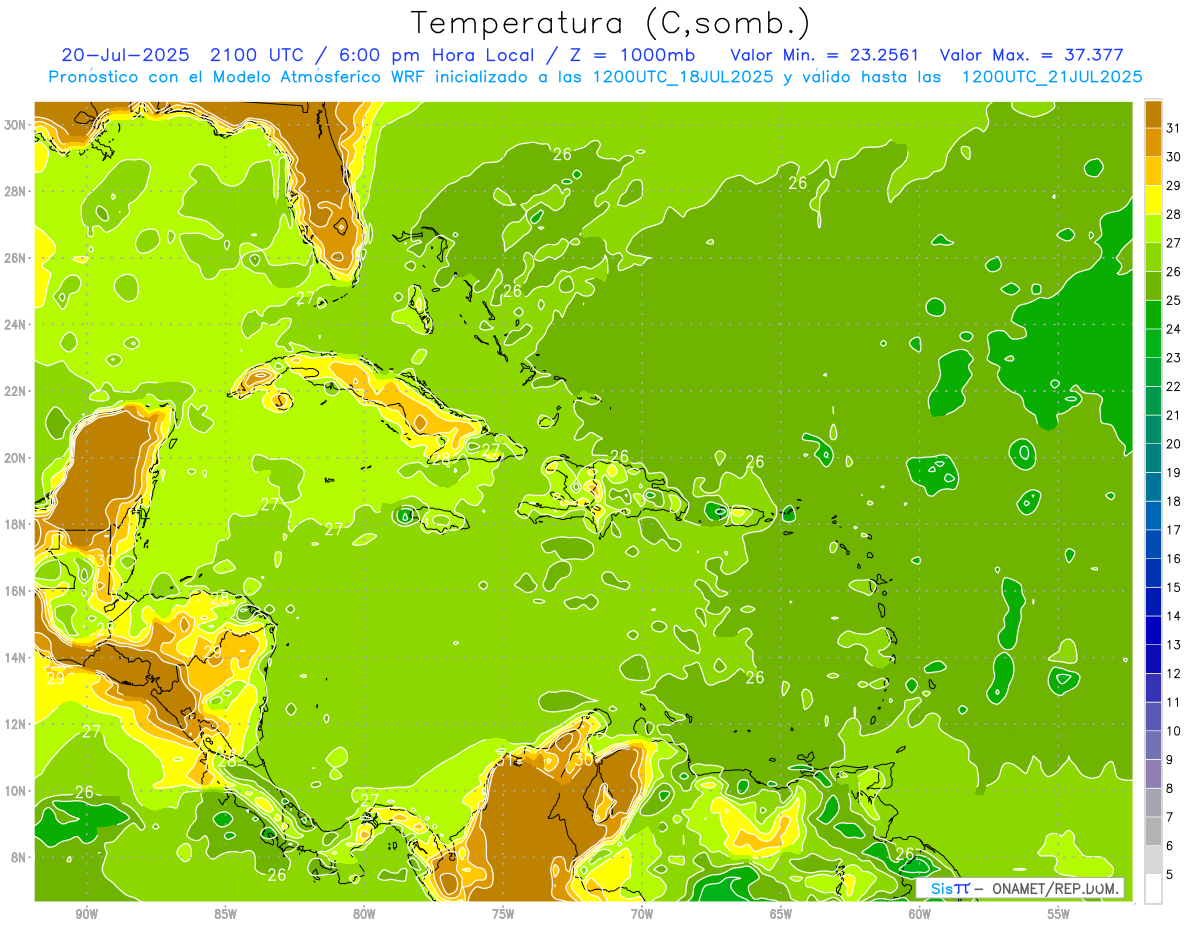
Task: Click legend swatch between 26 and 27
Action: point(1153,256)
